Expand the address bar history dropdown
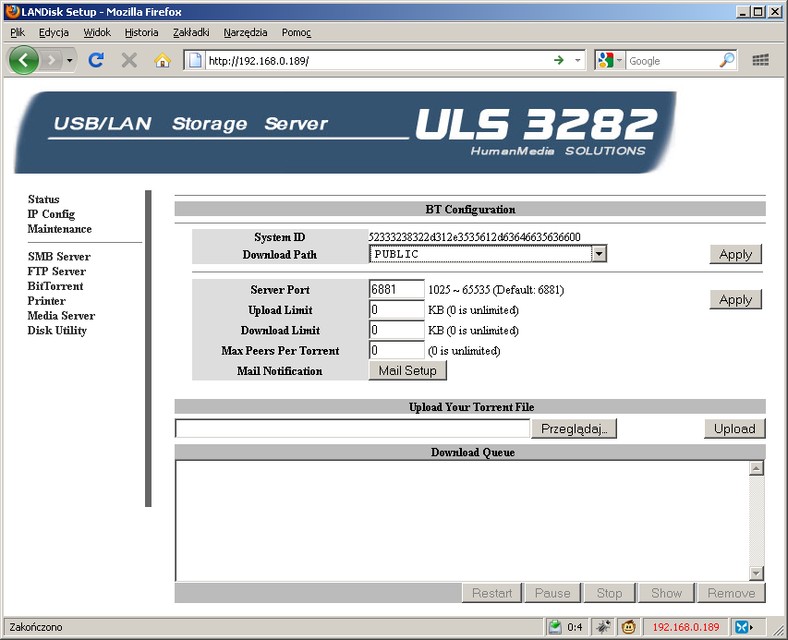Viewport: 788px width, 640px height. coord(578,60)
